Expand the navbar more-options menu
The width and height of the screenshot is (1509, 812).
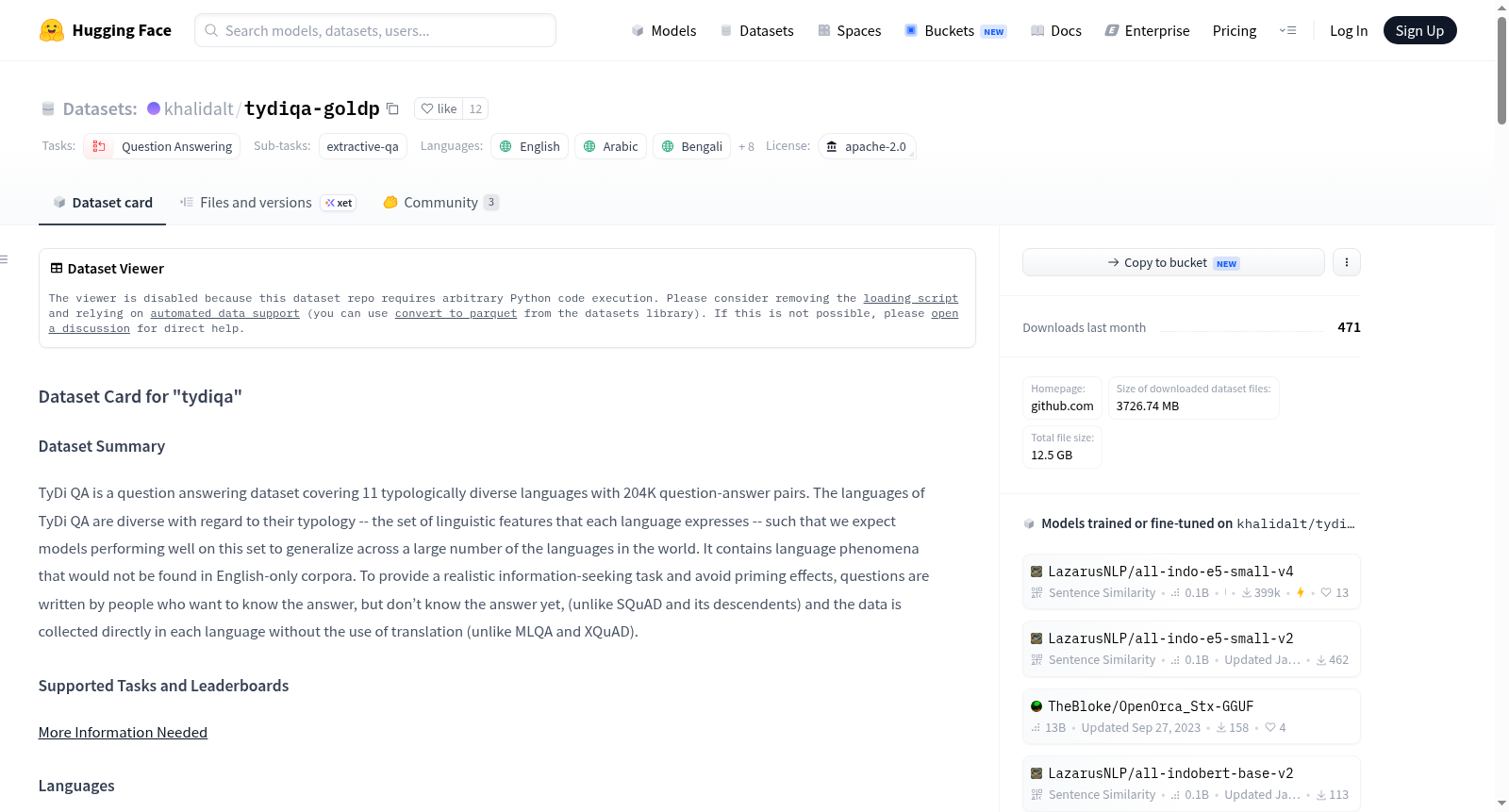tap(1287, 30)
